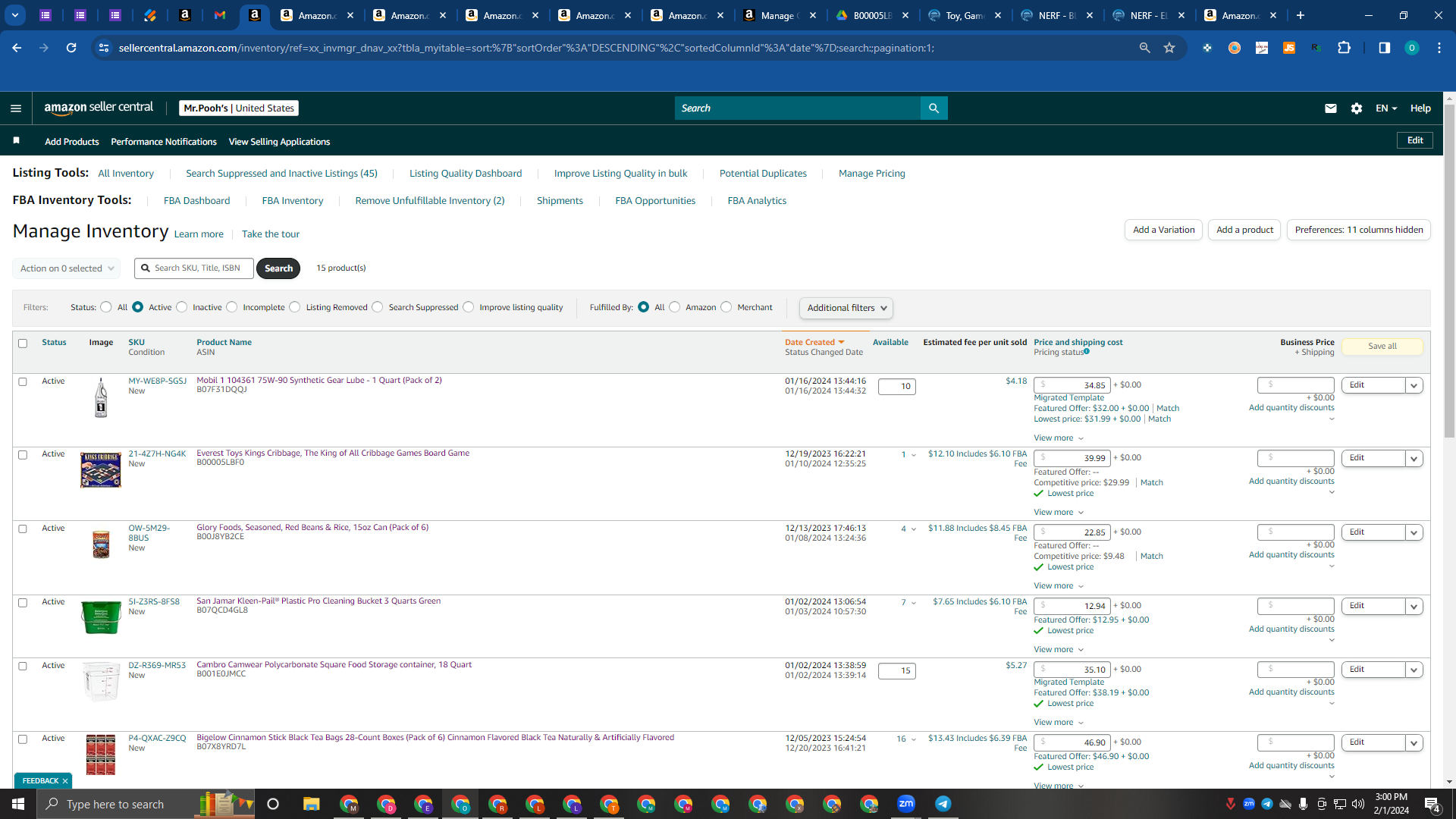Viewport: 1456px width, 819px height.
Task: Go to FBA Inventory
Action: coord(293,200)
